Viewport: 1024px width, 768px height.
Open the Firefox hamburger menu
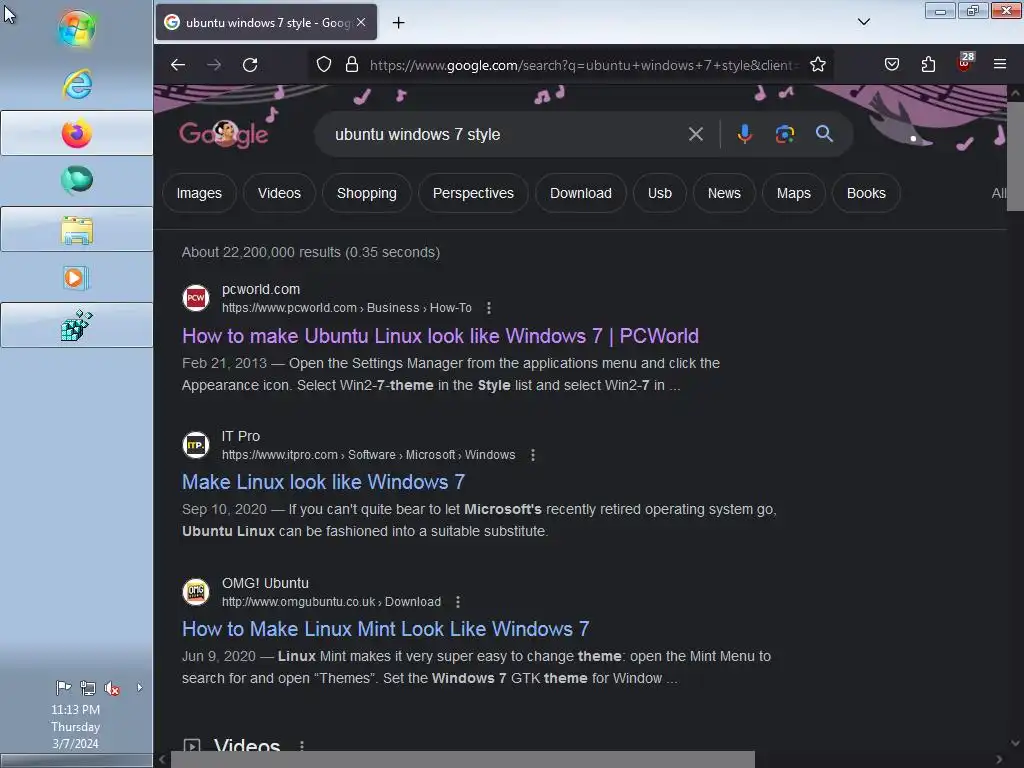pos(1000,64)
